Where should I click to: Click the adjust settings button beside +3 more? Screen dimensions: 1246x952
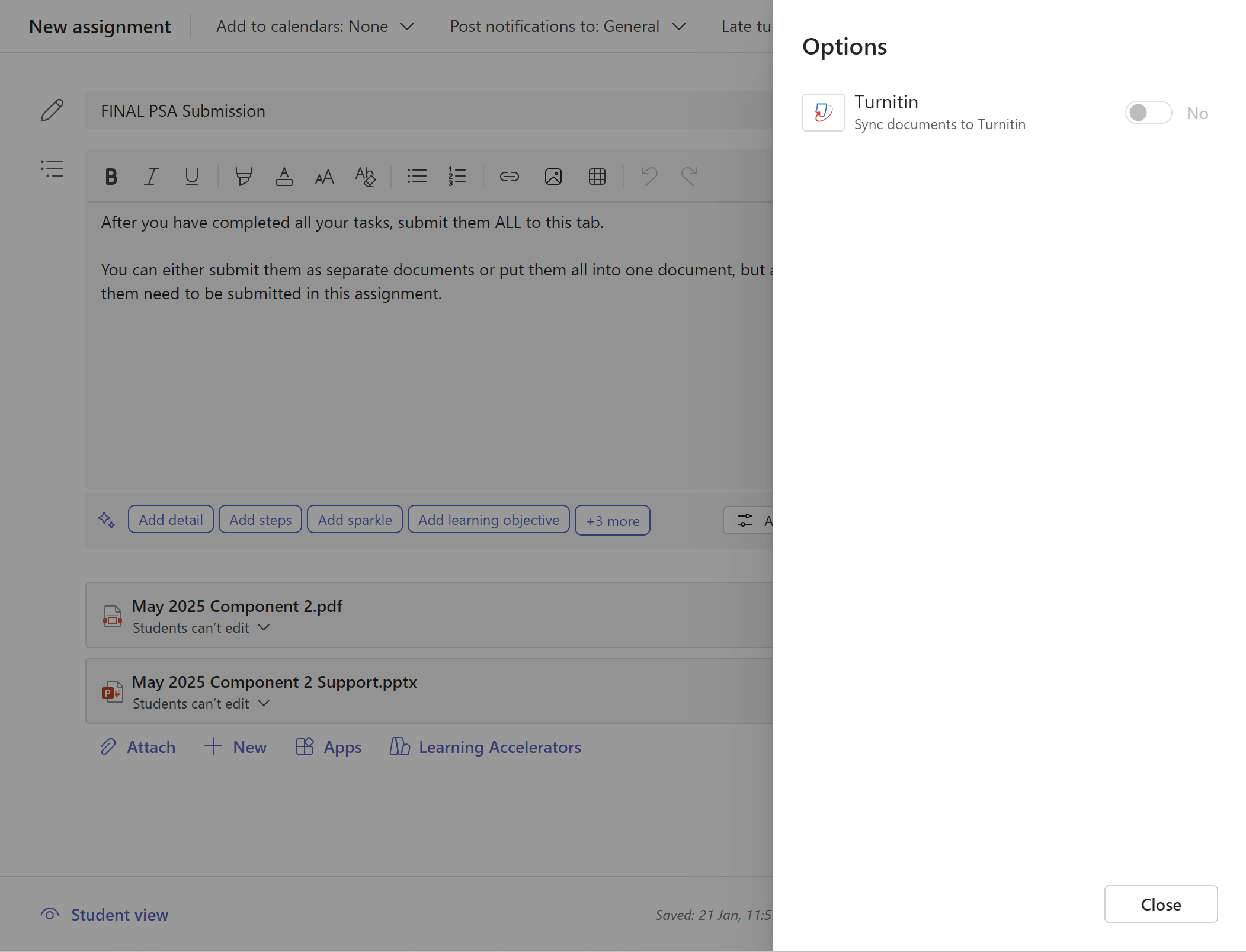point(748,520)
